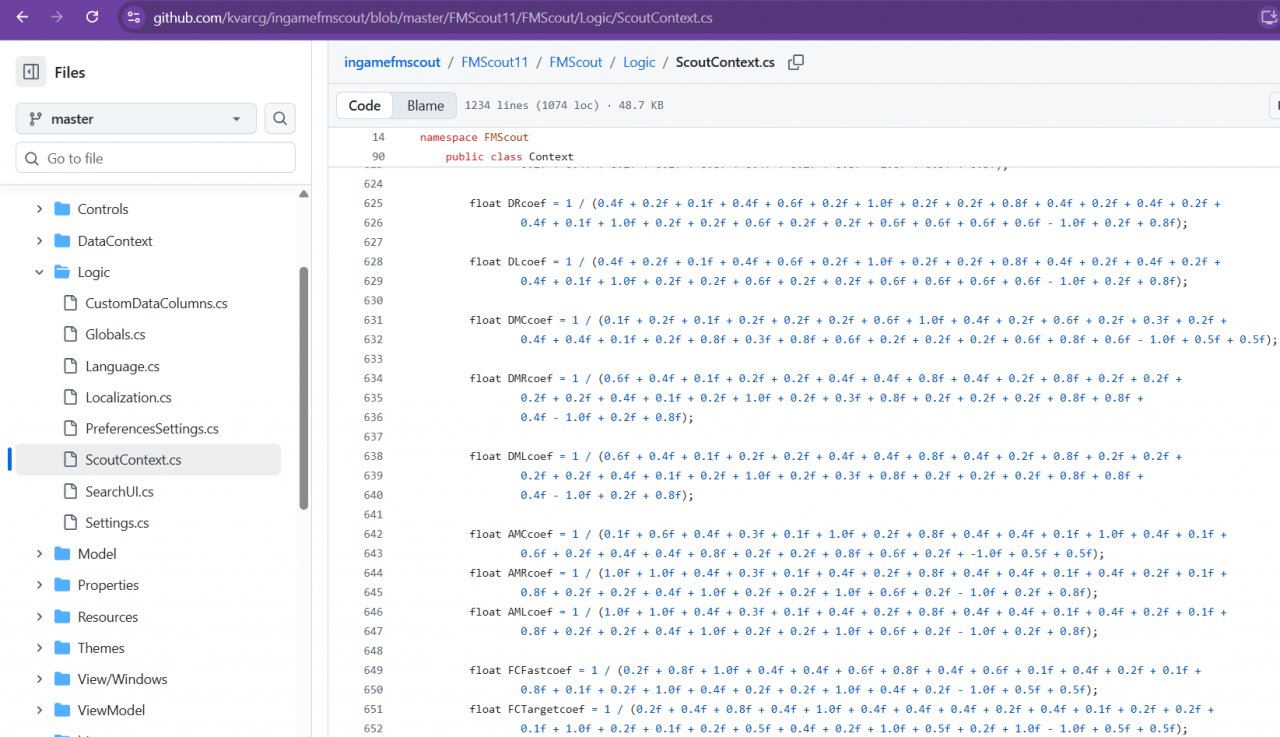Click the Resources folder icon

[x=62, y=617]
